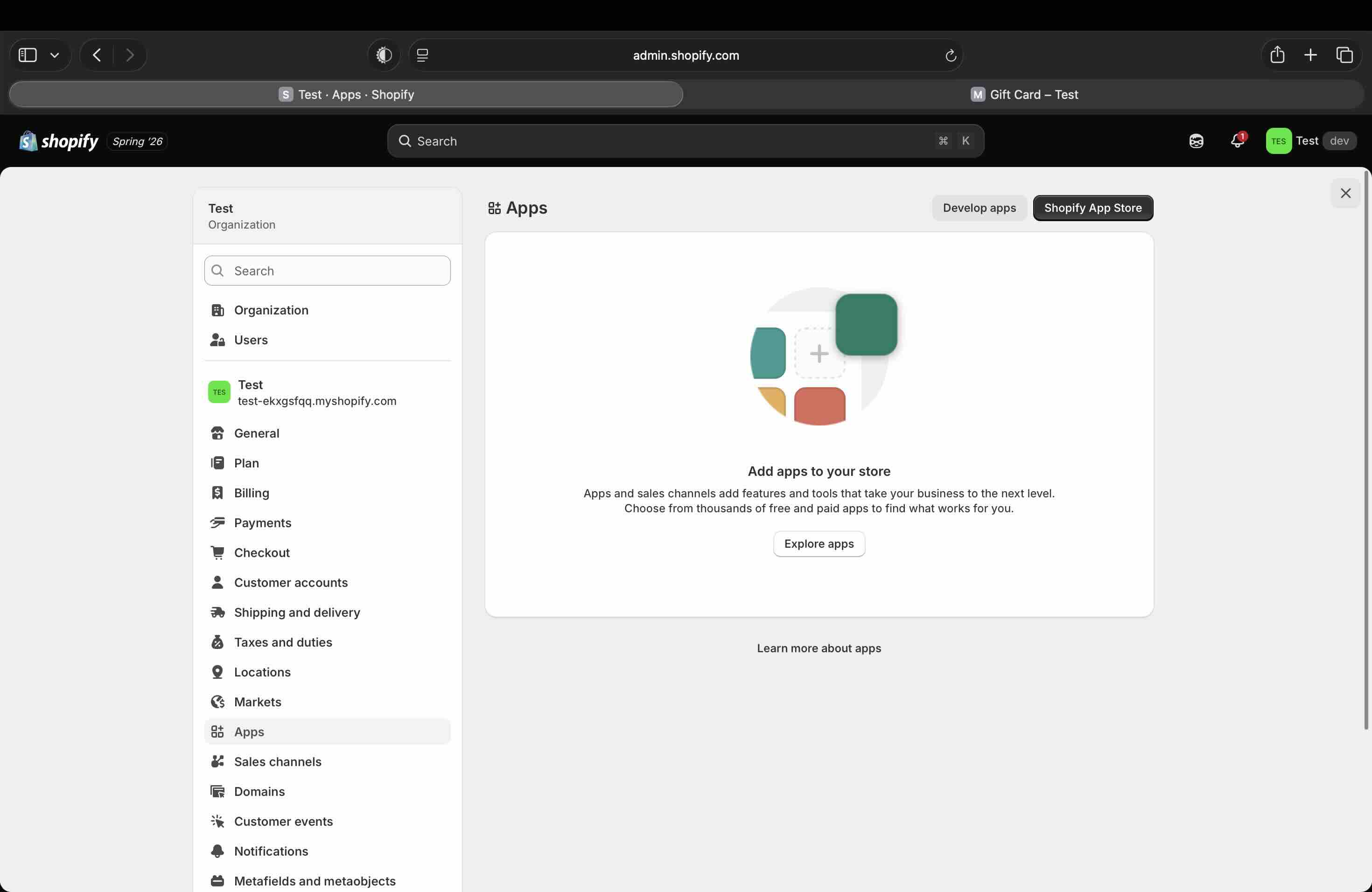Viewport: 1372px width, 892px height.
Task: Open Sales channels settings
Action: click(x=328, y=762)
